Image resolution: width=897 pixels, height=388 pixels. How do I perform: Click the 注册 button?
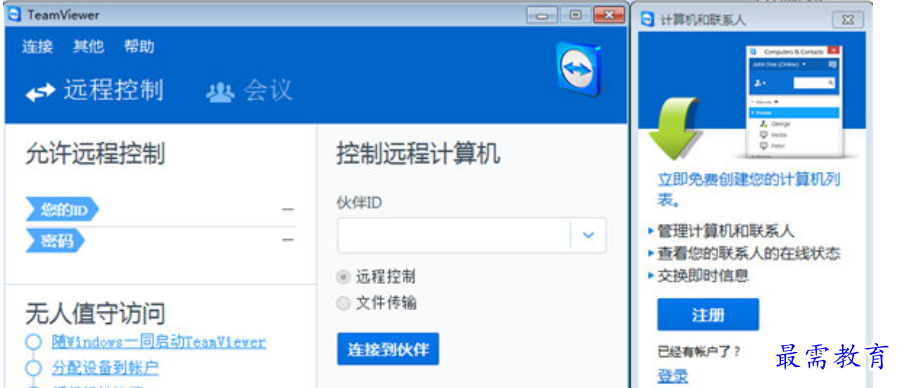pyautogui.click(x=708, y=314)
